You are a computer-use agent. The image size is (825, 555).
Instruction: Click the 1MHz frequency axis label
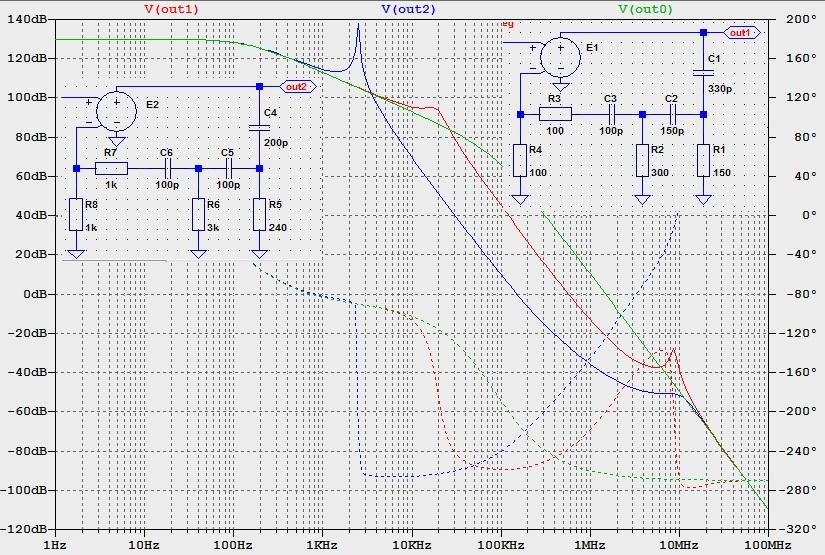point(589,545)
